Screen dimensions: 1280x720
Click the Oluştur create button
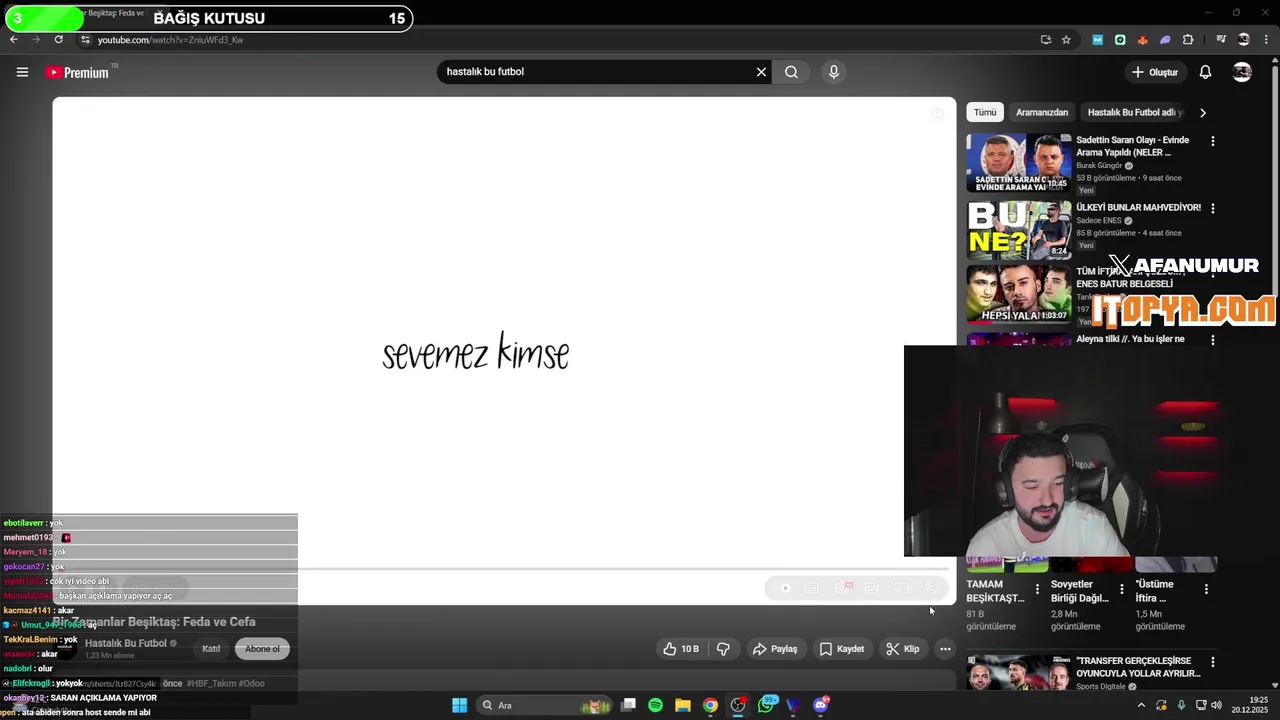pos(1154,72)
